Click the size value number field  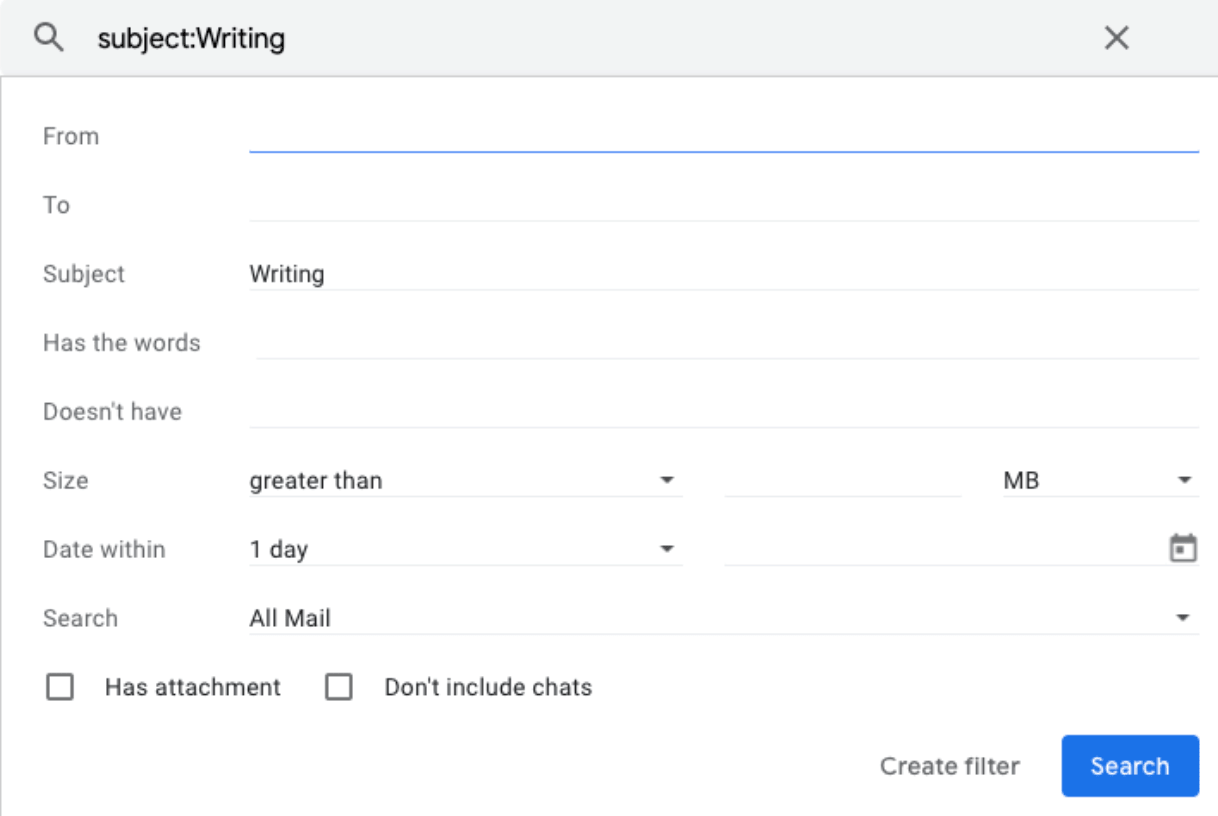842,481
